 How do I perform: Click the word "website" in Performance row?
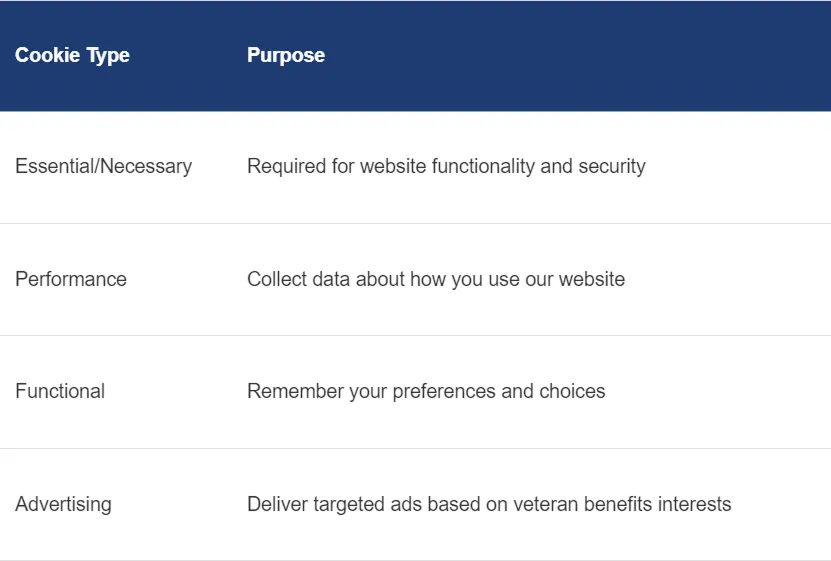tap(590, 279)
